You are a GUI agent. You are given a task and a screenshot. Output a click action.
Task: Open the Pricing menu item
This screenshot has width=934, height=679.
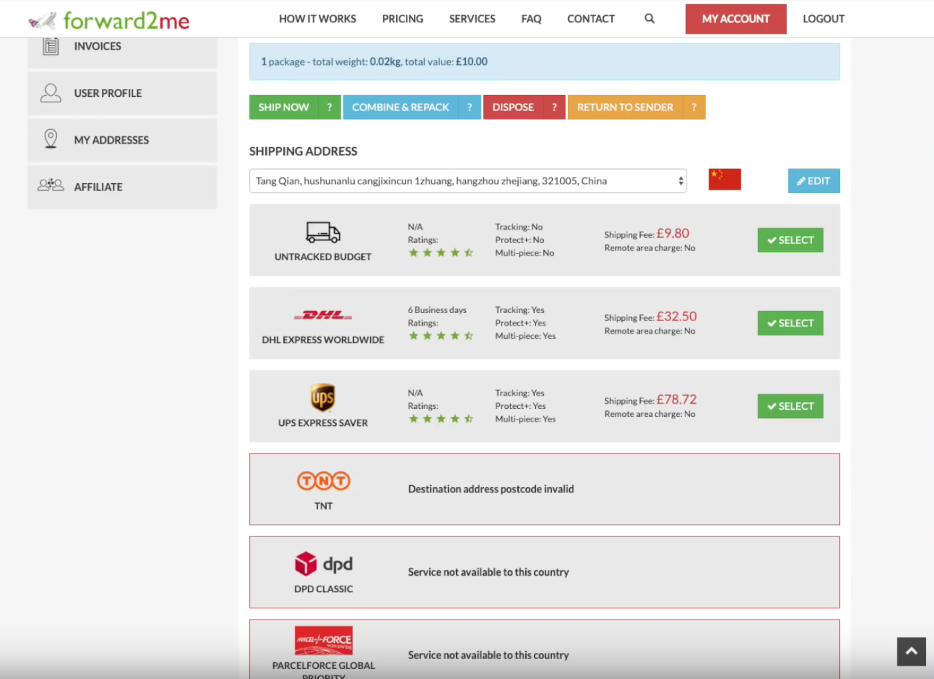click(402, 19)
